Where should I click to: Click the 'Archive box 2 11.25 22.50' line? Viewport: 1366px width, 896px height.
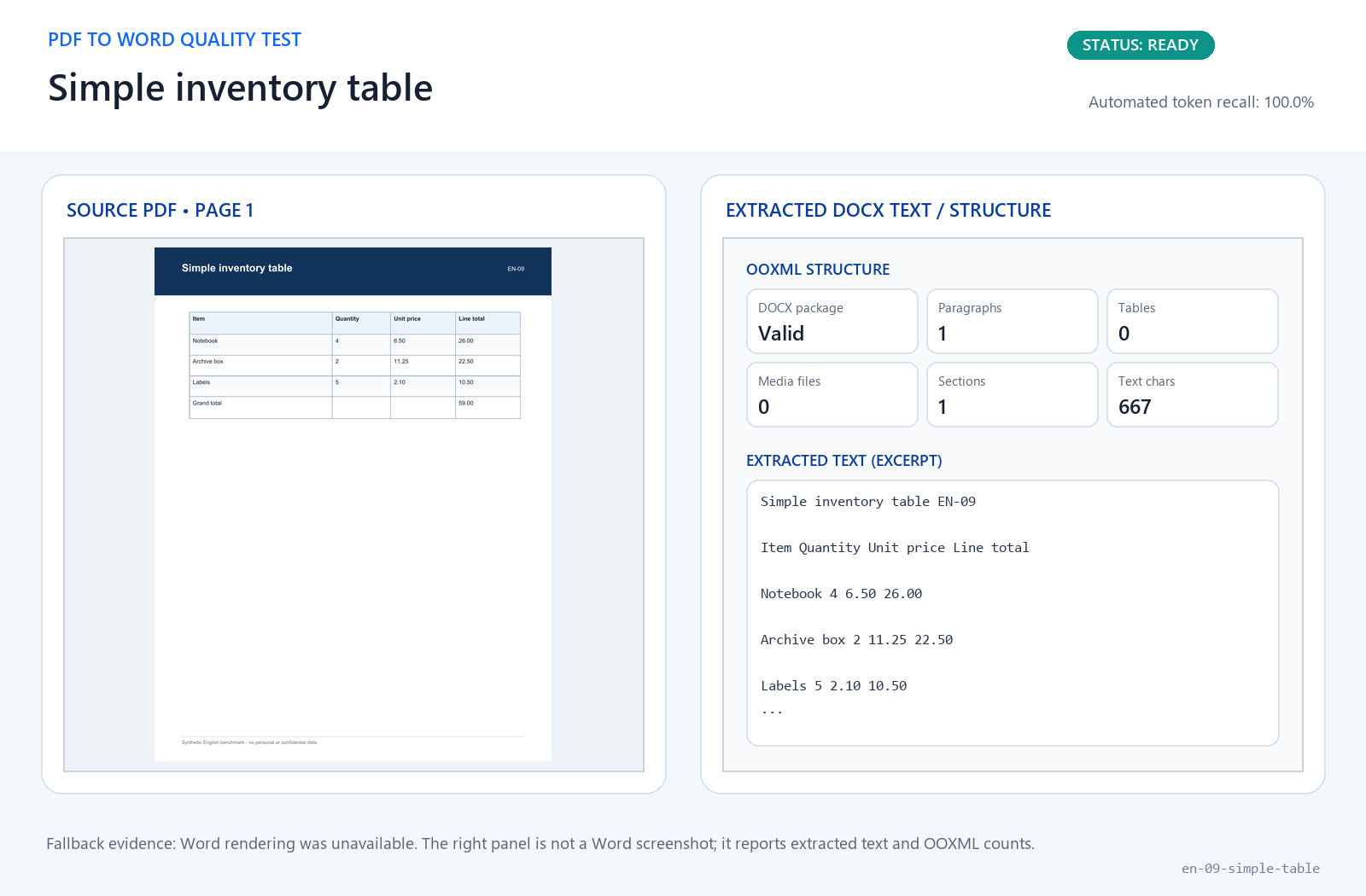(x=856, y=640)
